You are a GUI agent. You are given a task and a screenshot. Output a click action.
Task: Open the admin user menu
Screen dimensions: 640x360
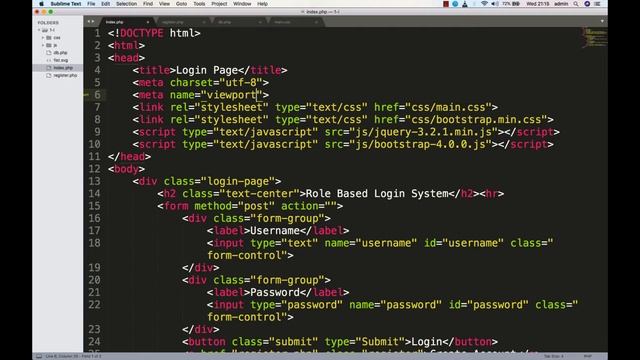point(561,4)
